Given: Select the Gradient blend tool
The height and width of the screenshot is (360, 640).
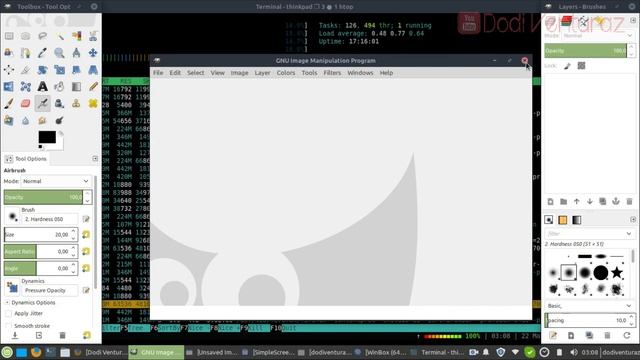Looking at the screenshot, I should pyautogui.click(x=76, y=87).
